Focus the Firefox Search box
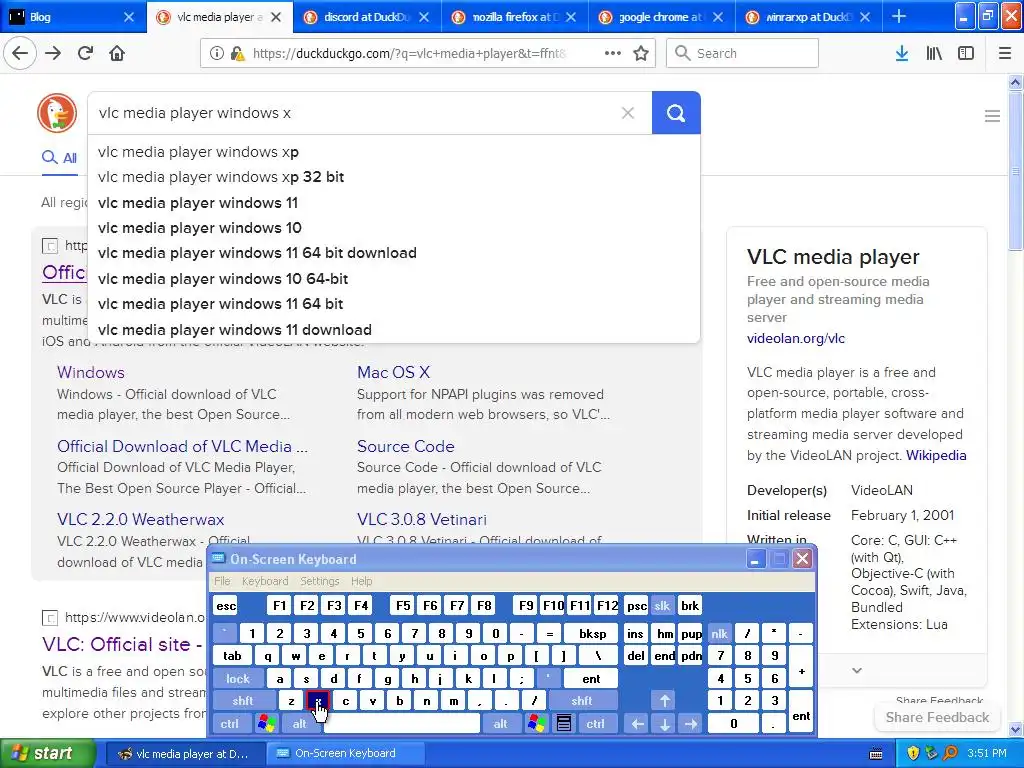Viewport: 1024px width, 768px height. [743, 53]
